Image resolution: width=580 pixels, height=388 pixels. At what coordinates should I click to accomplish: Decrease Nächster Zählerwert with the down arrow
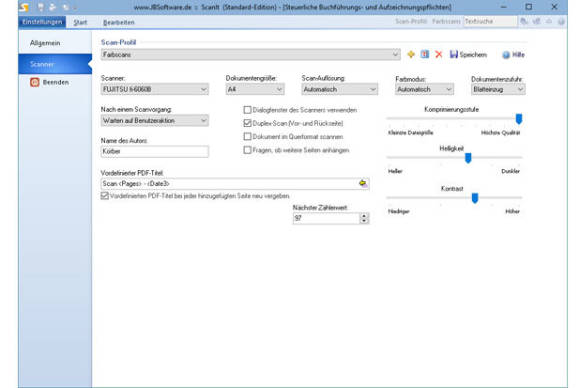tap(364, 221)
